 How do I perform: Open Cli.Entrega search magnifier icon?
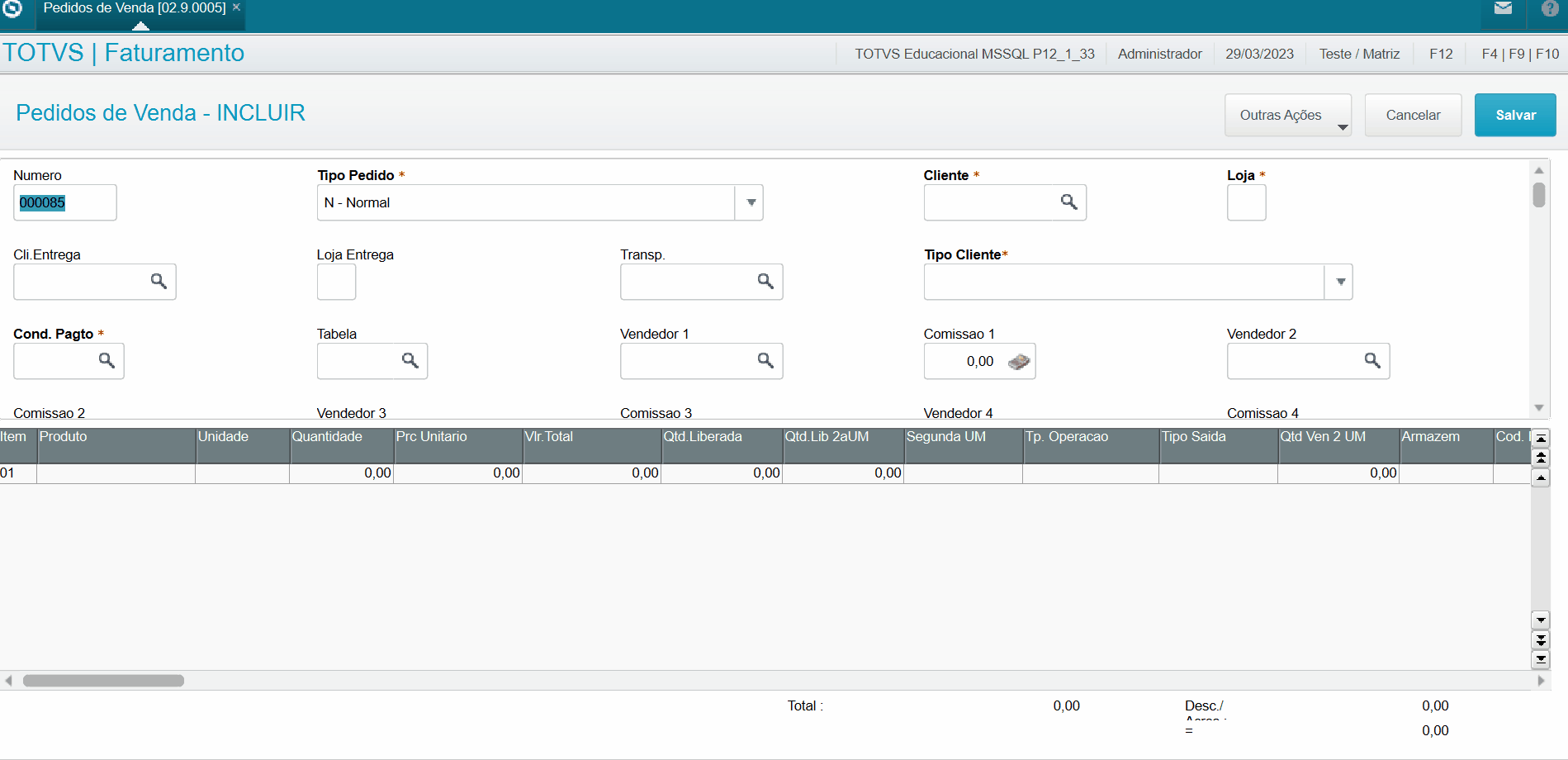[x=159, y=281]
